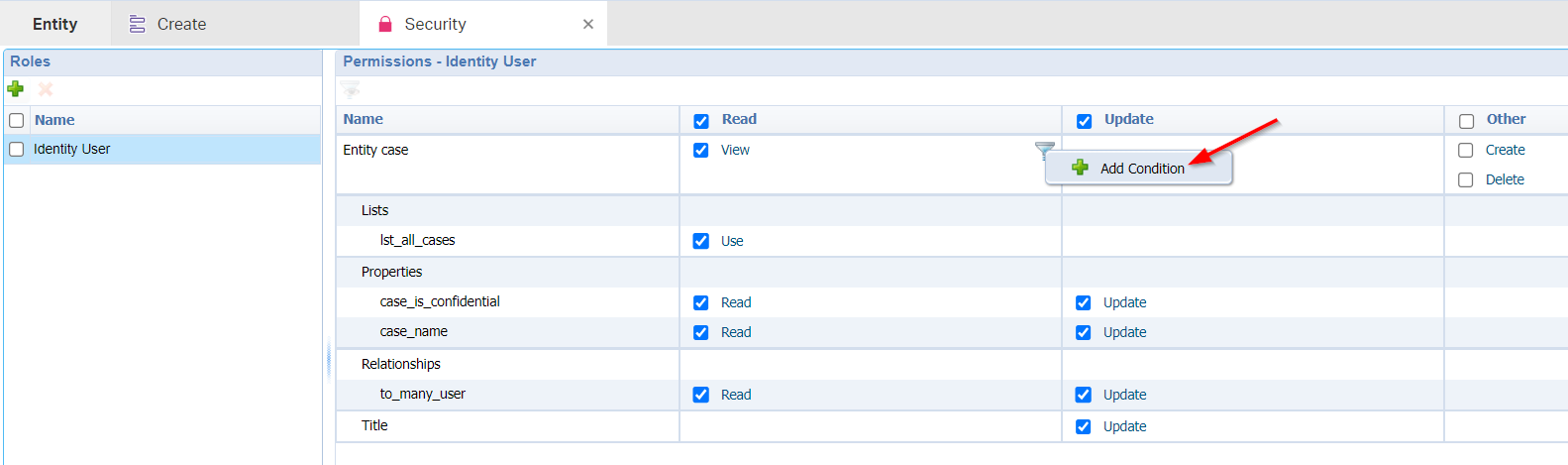Uncheck the Title Update checkbox

1084,427
